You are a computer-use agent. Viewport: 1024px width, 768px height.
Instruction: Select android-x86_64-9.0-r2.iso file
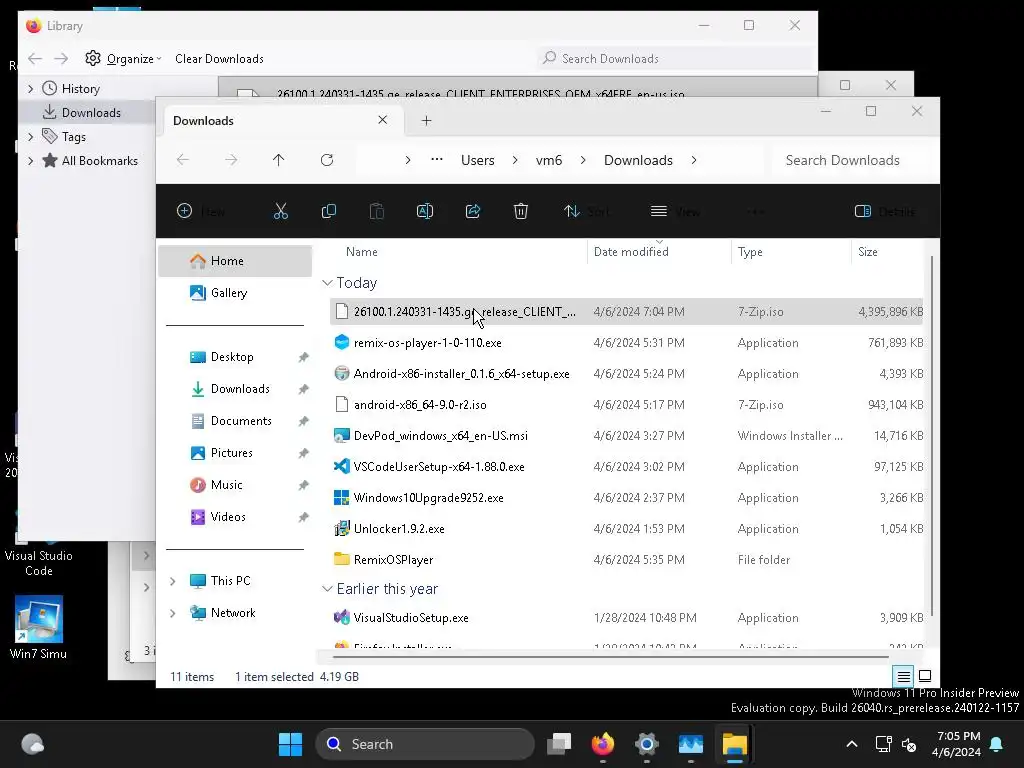tap(626, 405)
